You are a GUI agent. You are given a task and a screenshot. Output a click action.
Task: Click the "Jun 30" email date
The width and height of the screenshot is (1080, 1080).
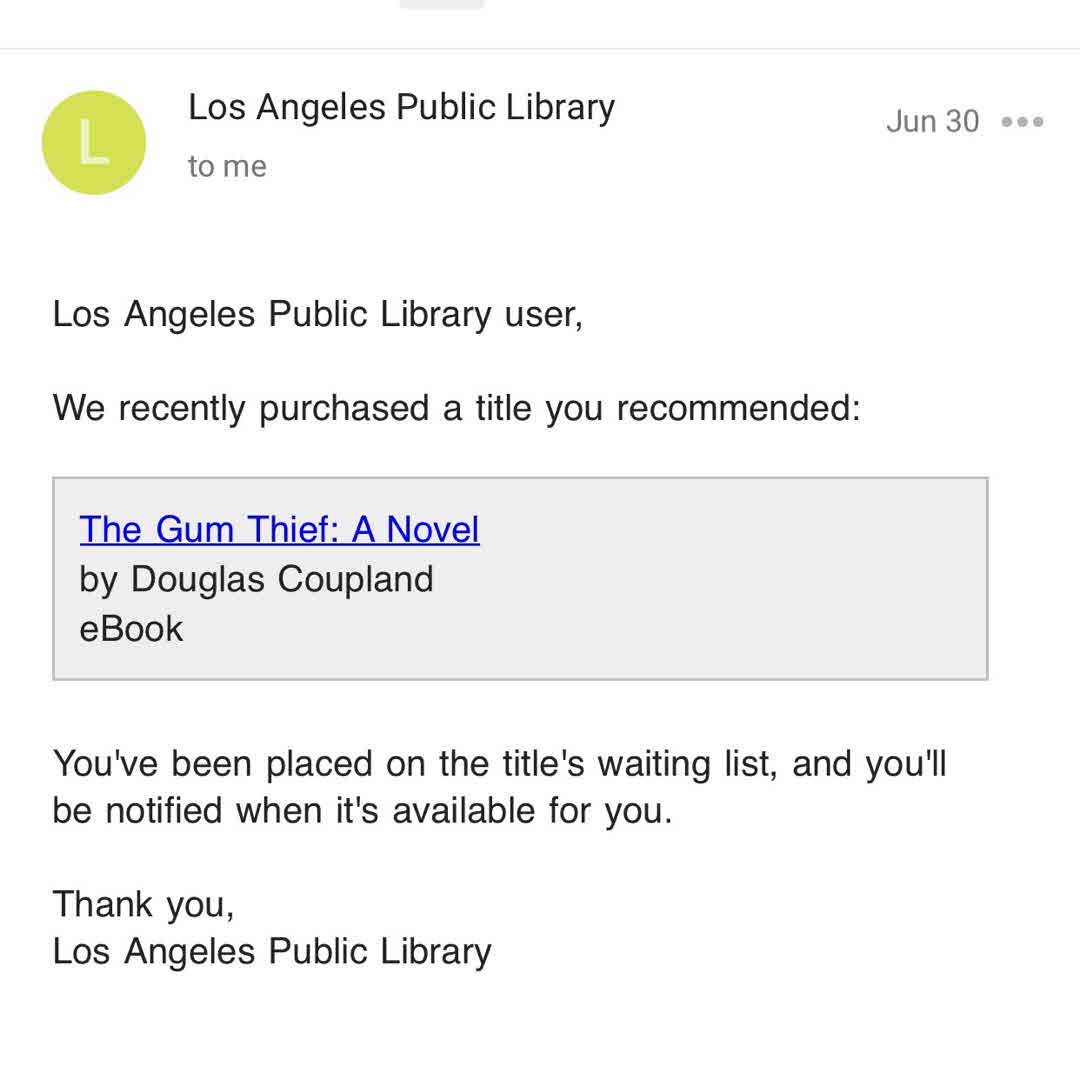point(932,122)
